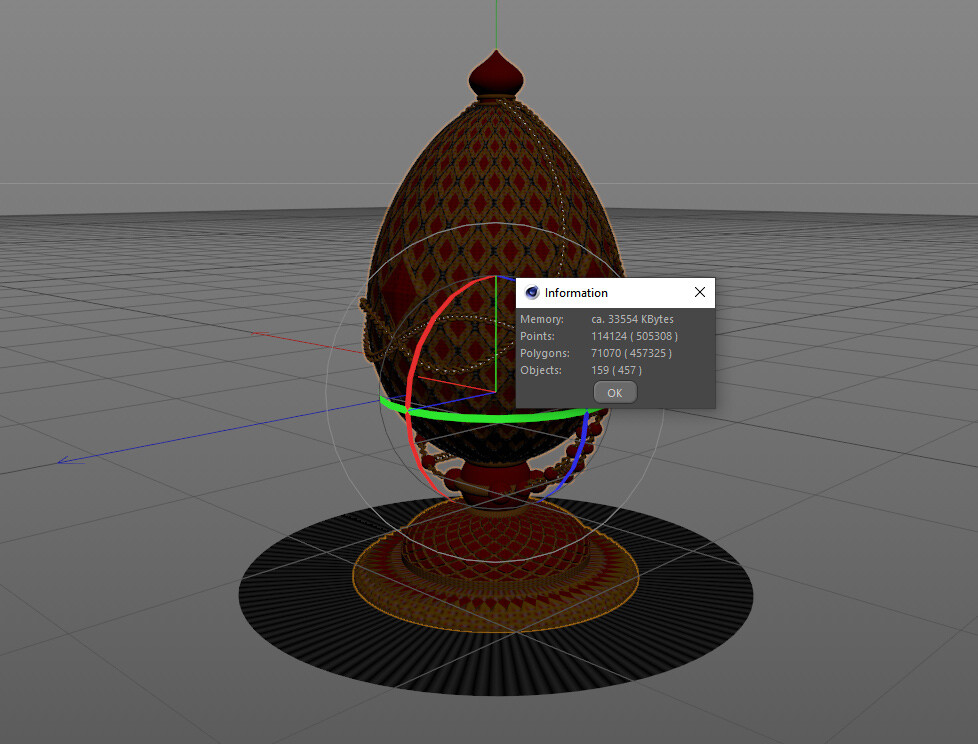Select the Points value '114124 ( 505308 )'
Image resolution: width=978 pixels, height=744 pixels.
(x=634, y=336)
